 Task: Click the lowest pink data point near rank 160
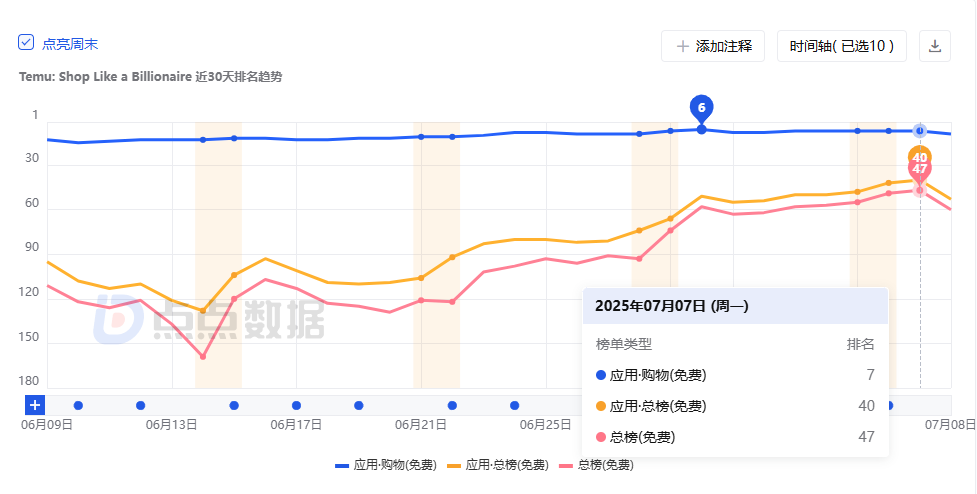pos(203,357)
